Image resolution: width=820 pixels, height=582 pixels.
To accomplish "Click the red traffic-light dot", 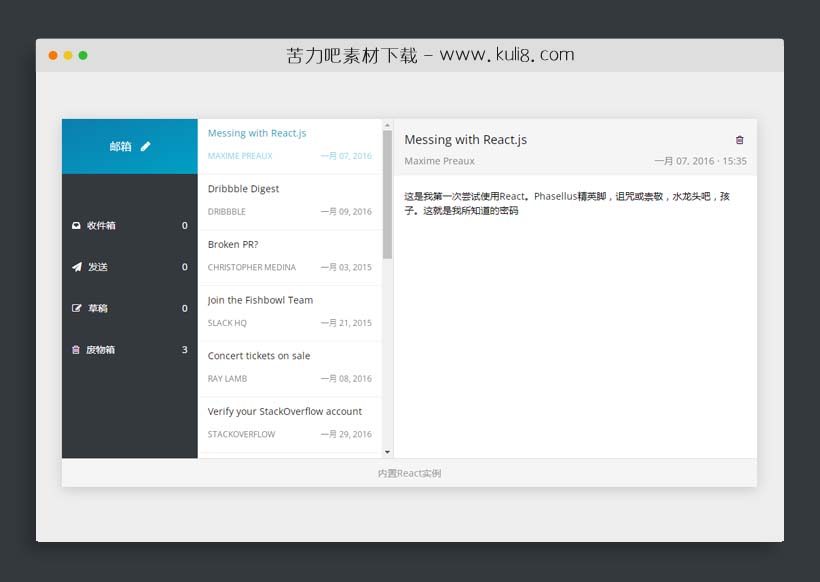I will coord(52,55).
